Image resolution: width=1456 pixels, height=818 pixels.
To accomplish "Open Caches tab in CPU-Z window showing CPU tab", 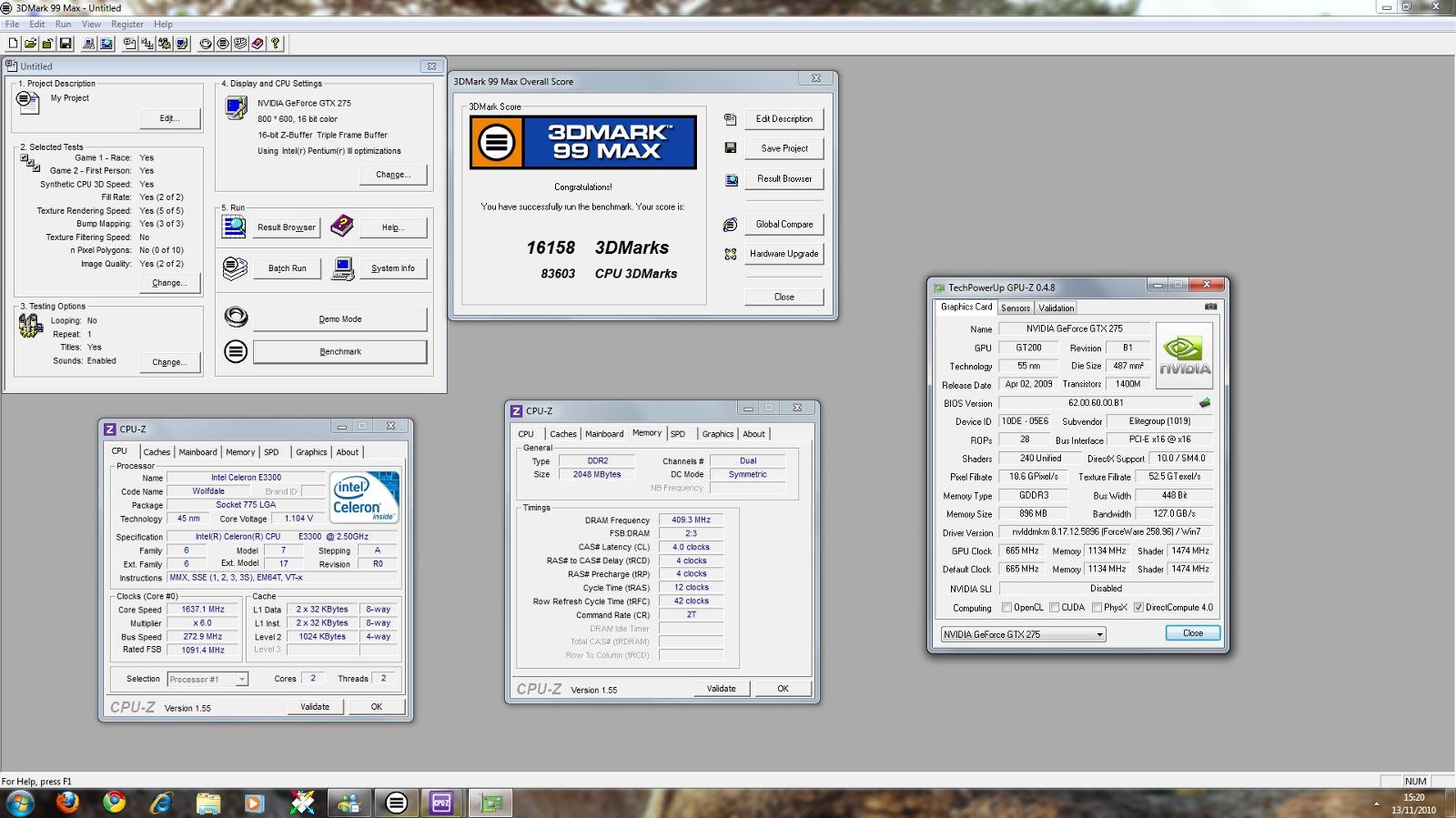I will tap(157, 452).
